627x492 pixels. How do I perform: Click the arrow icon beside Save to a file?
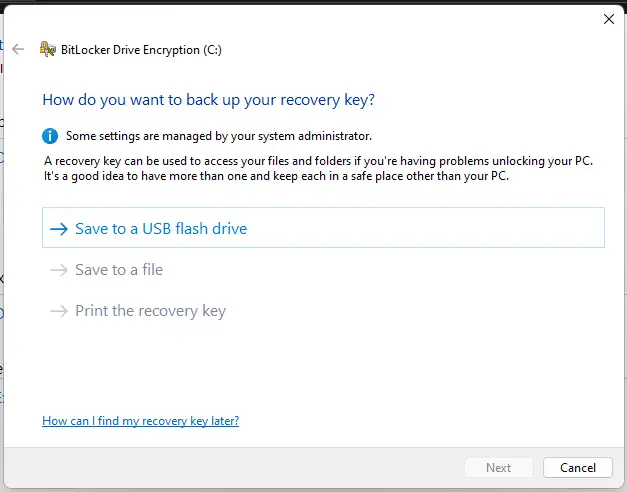coord(58,270)
